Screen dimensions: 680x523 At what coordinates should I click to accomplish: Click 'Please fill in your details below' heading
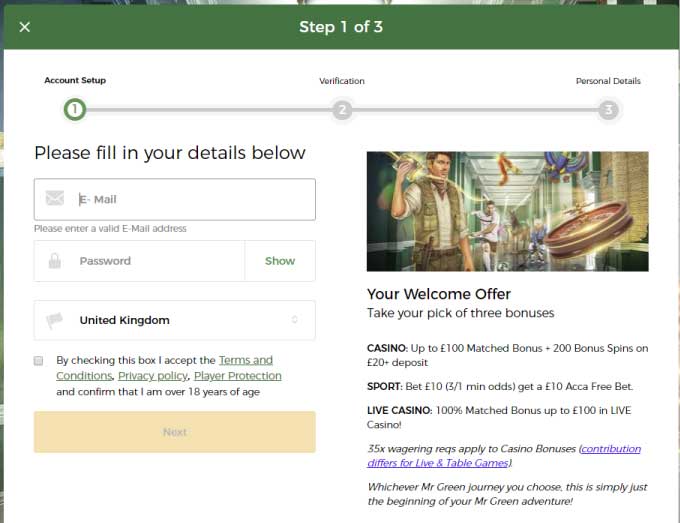click(170, 153)
